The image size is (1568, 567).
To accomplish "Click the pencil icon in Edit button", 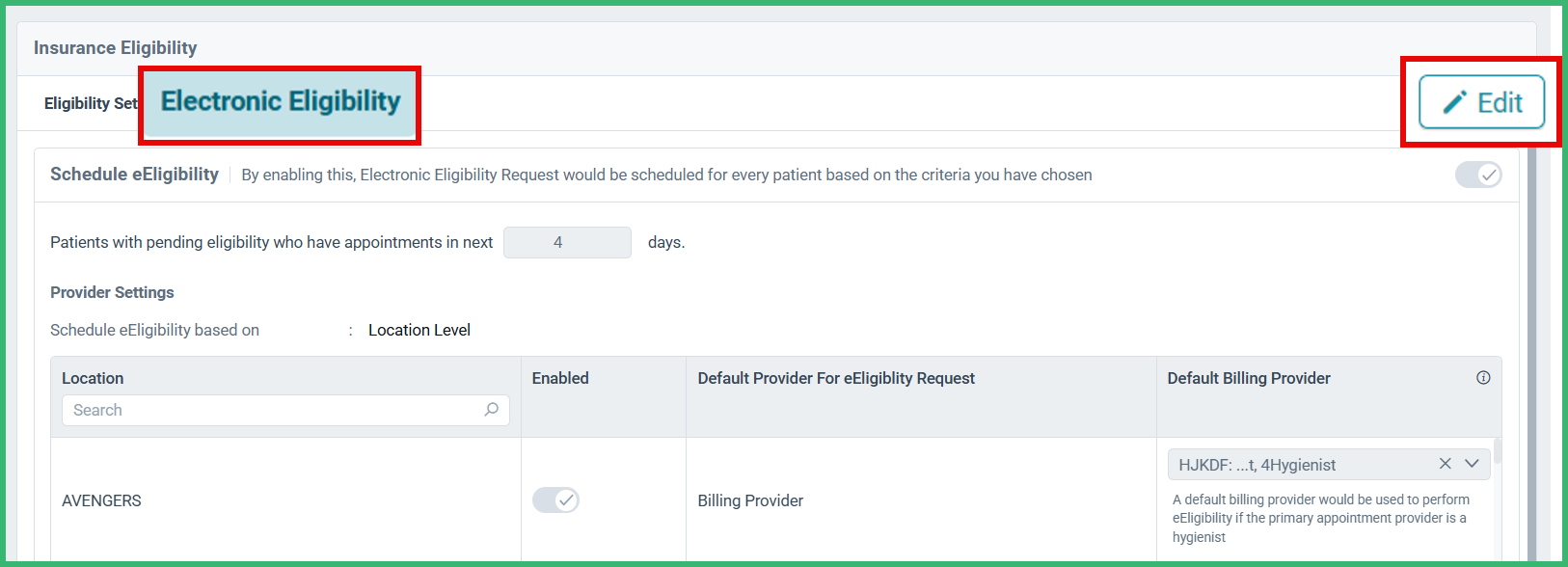I will click(x=1455, y=102).
